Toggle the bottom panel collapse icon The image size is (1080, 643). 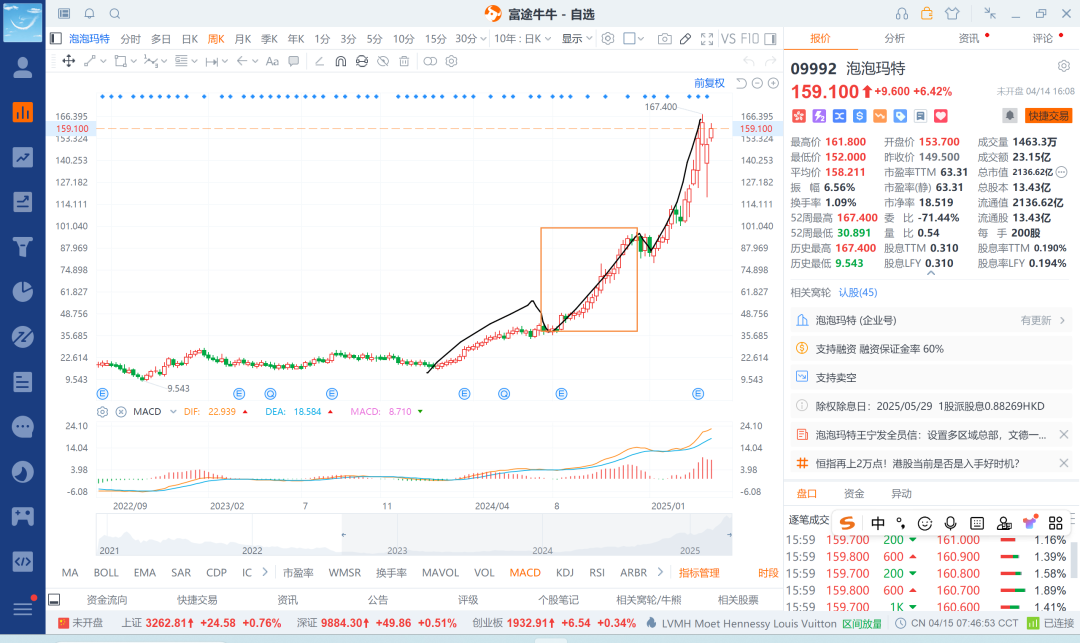pyautogui.click(x=54, y=600)
